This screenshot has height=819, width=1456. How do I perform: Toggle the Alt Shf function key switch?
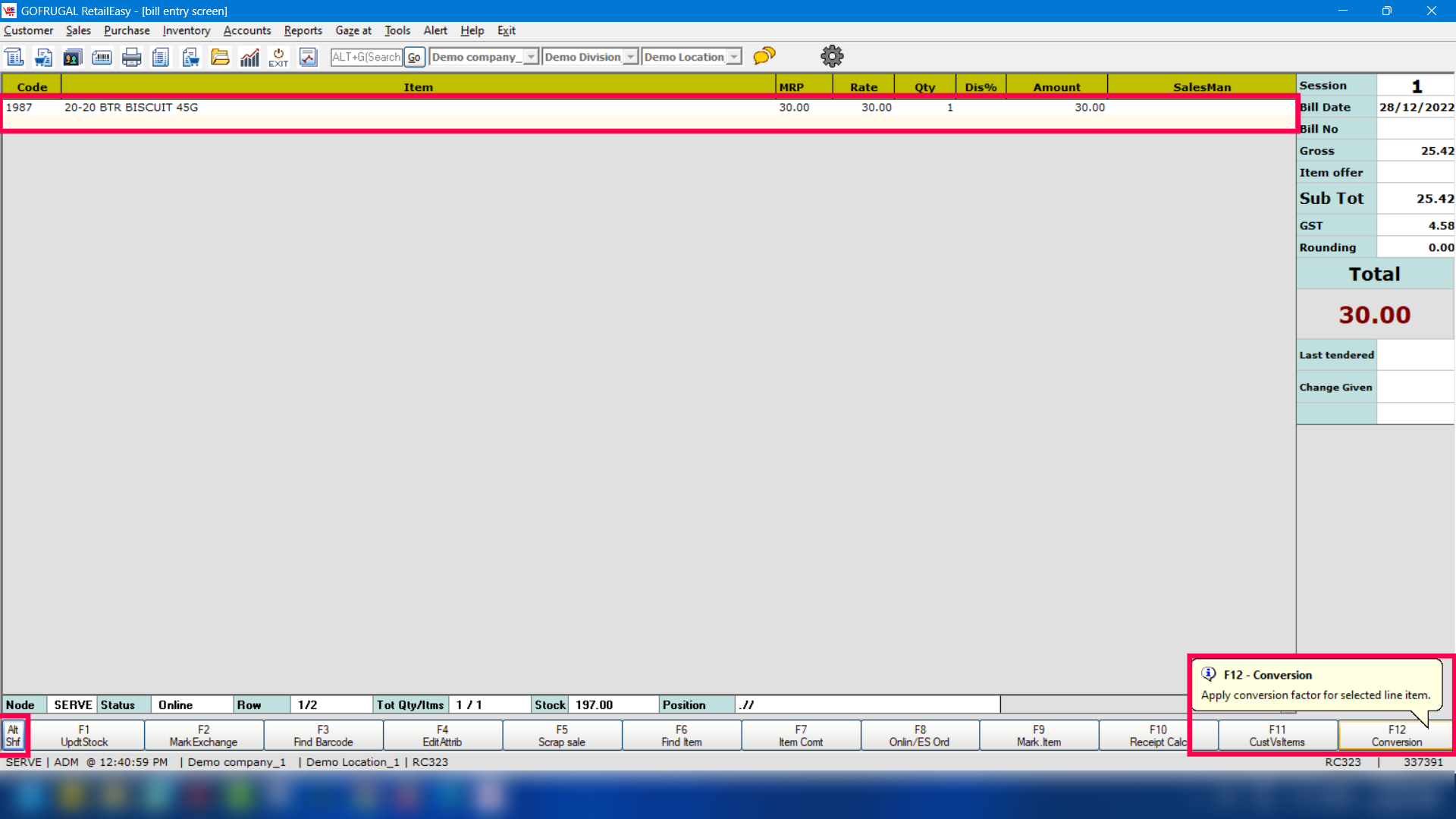click(x=14, y=735)
